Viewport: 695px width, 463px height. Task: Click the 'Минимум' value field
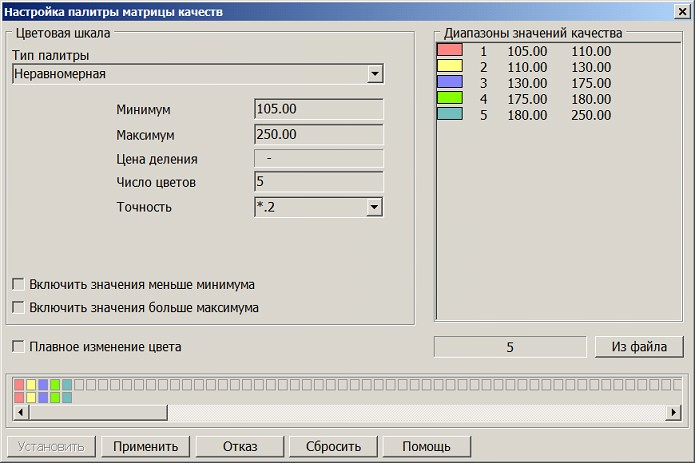(x=319, y=109)
